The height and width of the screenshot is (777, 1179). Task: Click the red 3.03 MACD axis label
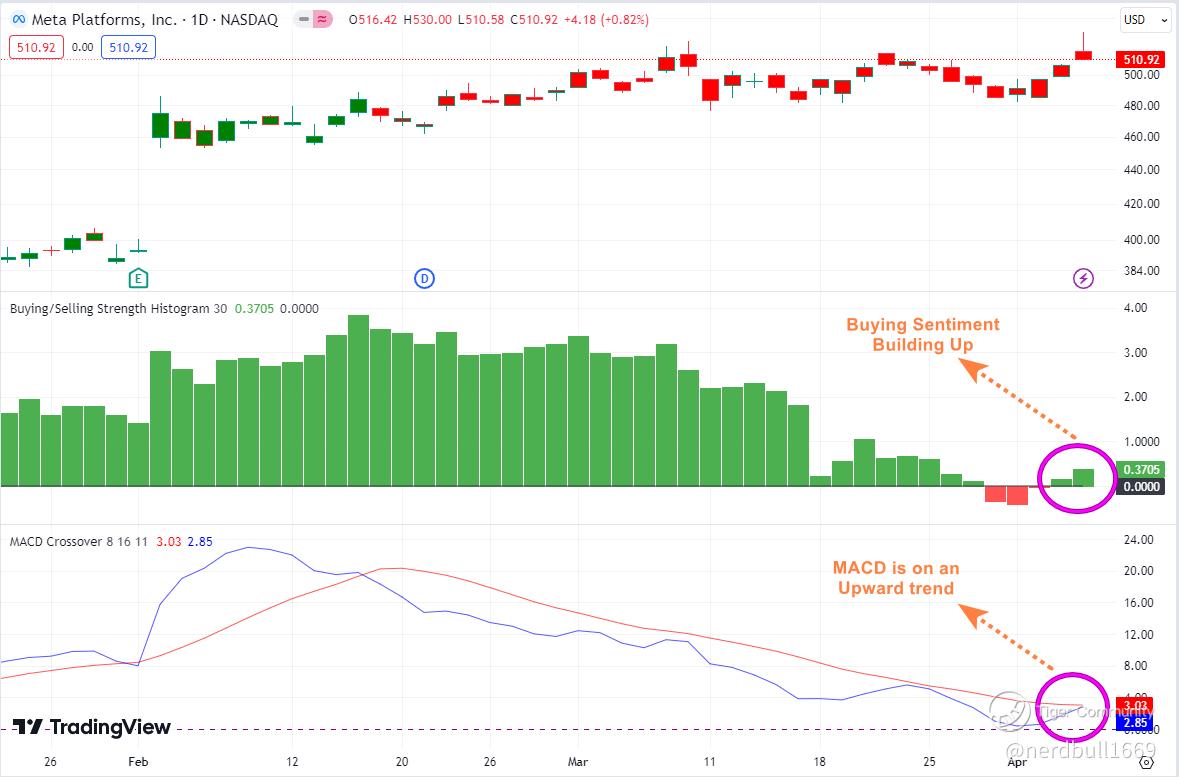(x=1135, y=706)
